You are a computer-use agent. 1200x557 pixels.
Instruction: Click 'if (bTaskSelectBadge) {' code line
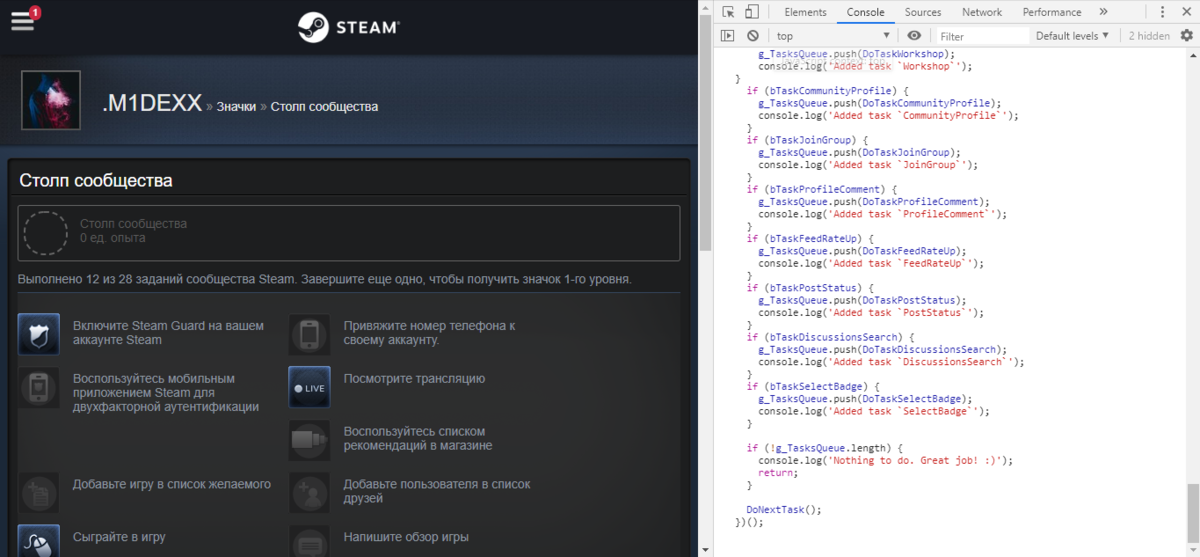click(x=812, y=386)
